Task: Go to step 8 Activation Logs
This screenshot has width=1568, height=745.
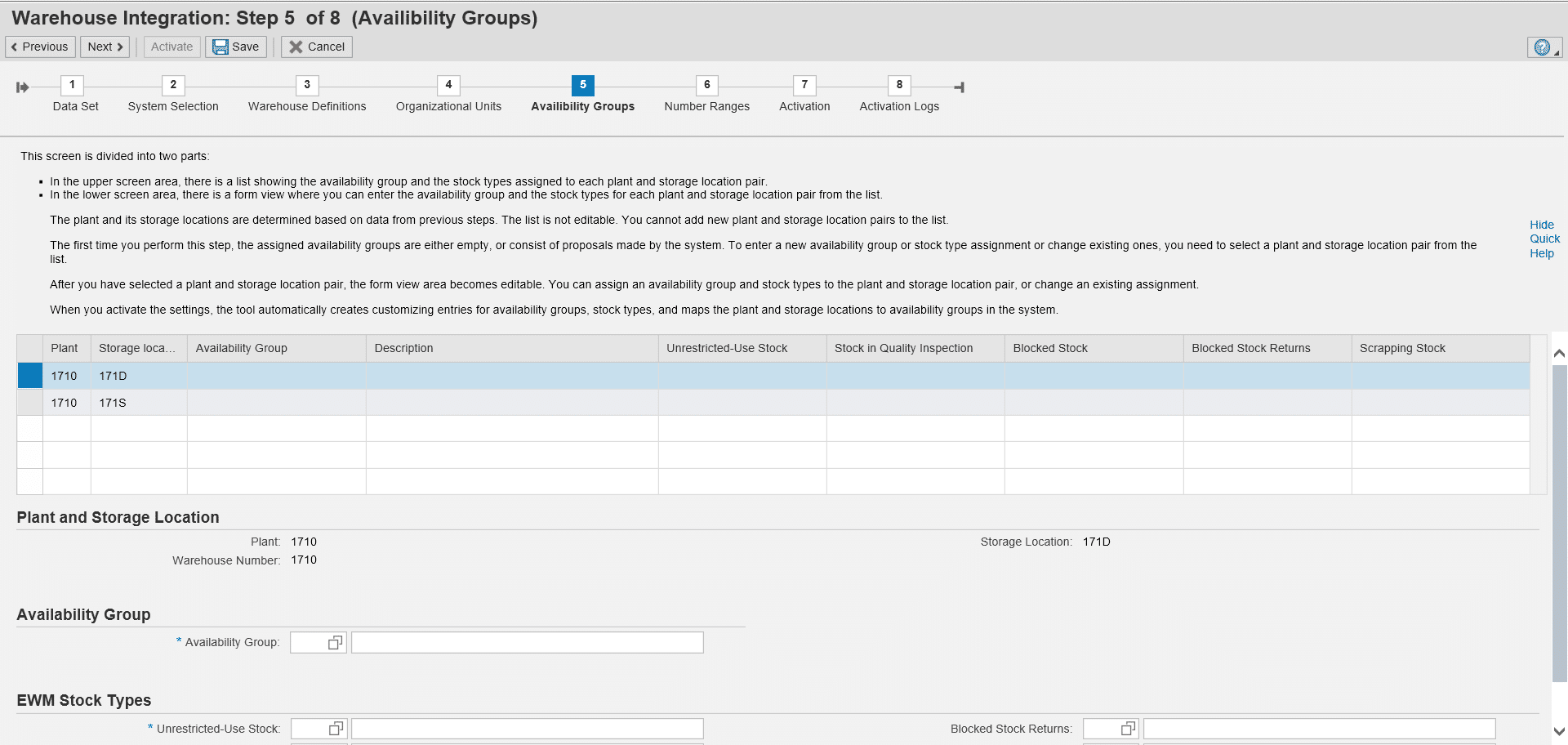Action: click(x=899, y=85)
